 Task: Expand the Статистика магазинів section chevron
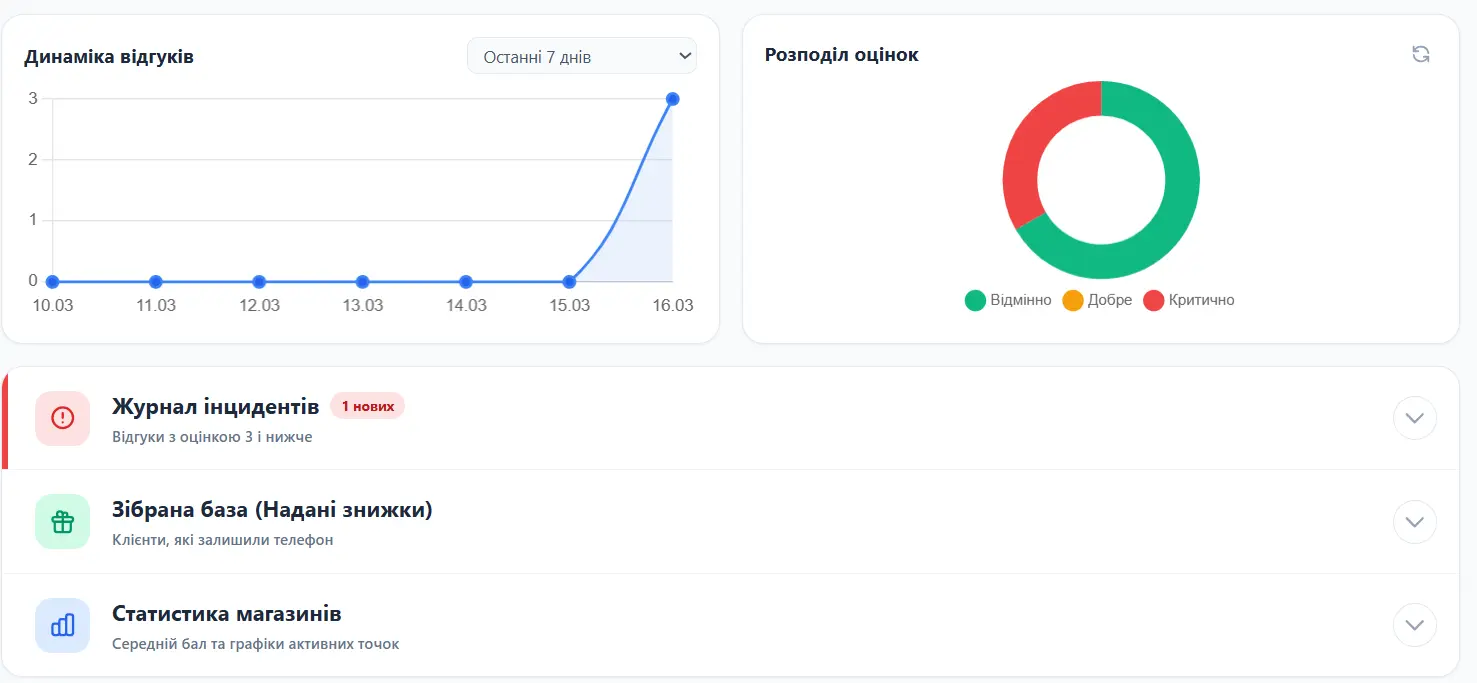point(1414,626)
